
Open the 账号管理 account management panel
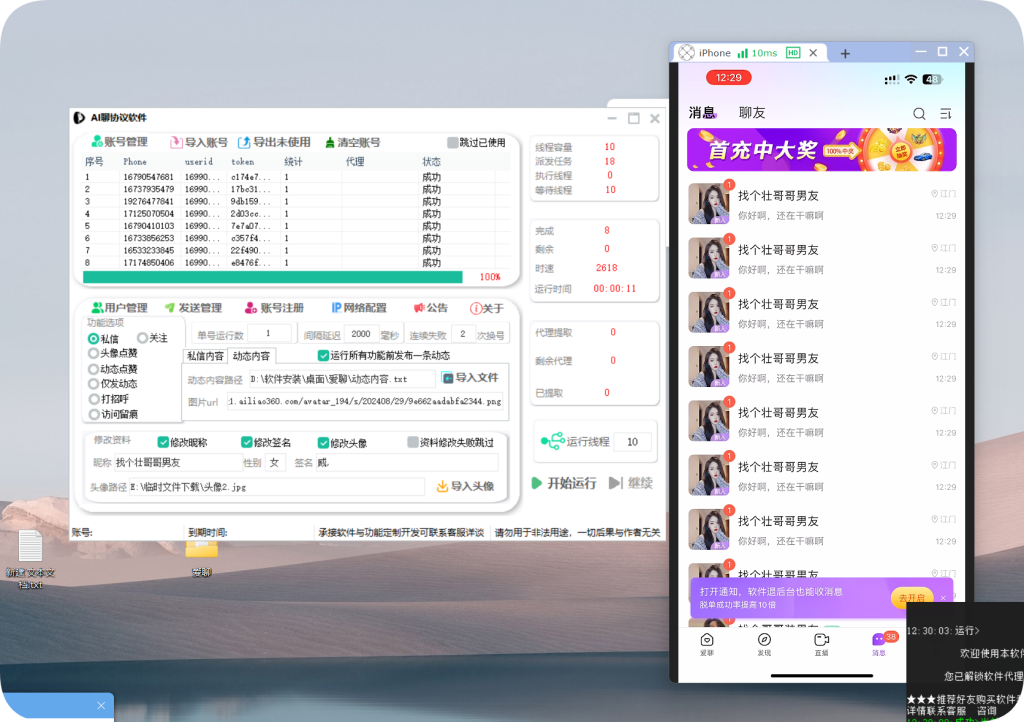108,140
